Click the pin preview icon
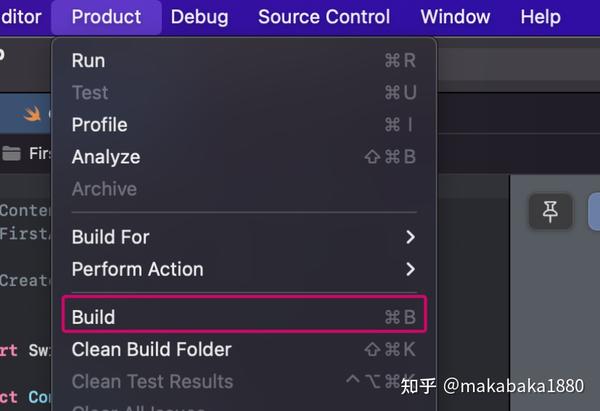600x411 pixels. tap(550, 212)
